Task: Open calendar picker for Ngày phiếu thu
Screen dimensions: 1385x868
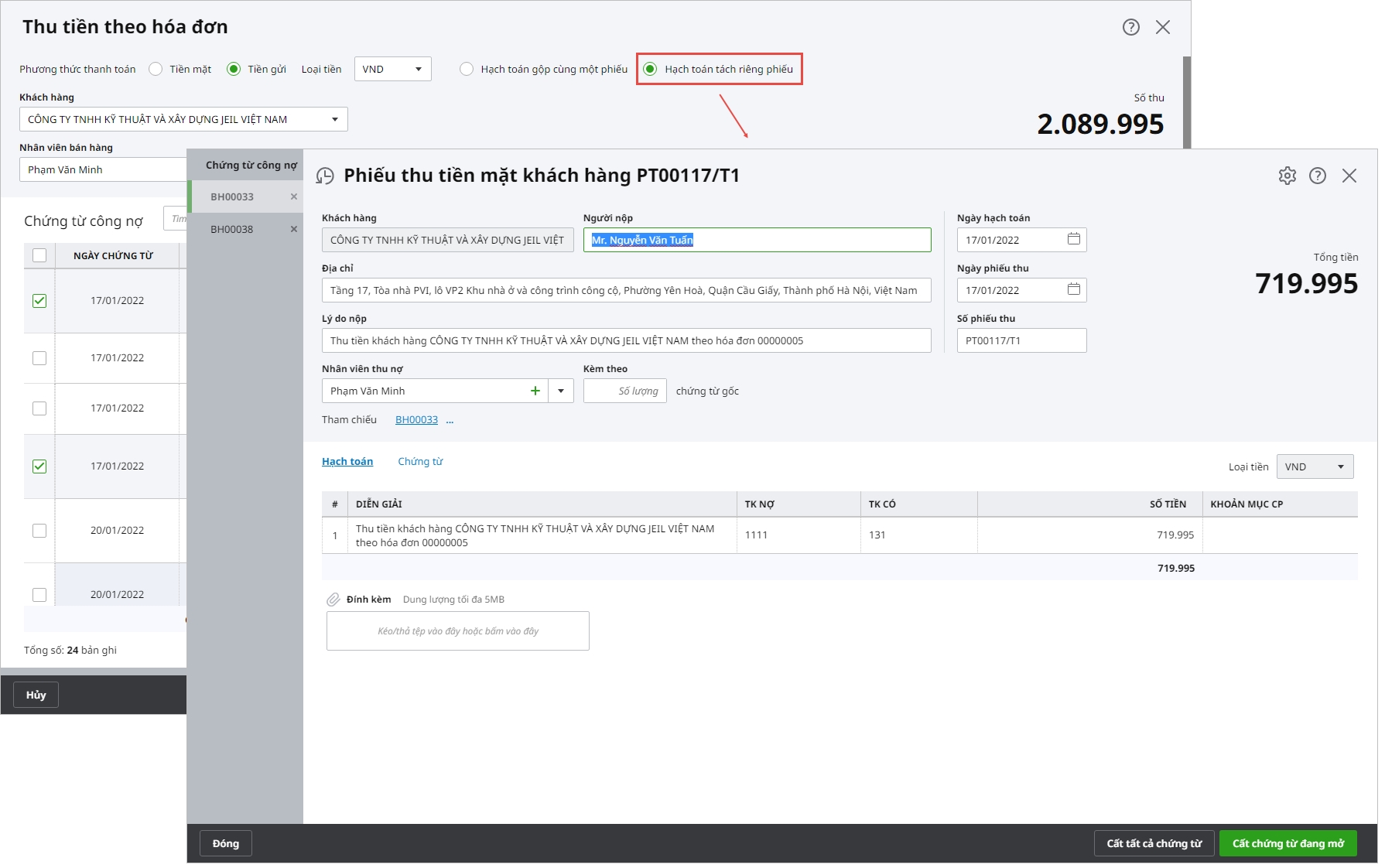Action: [x=1073, y=289]
